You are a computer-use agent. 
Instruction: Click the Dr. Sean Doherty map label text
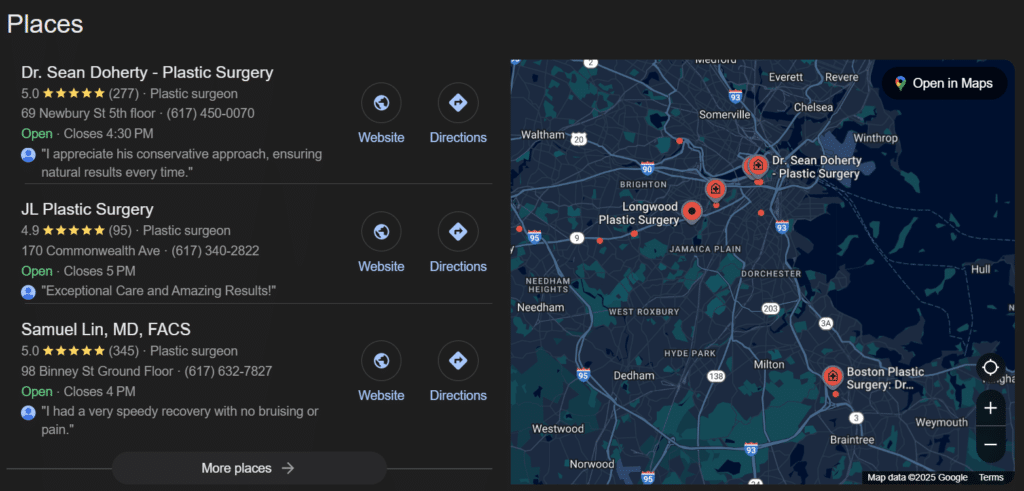pyautogui.click(x=816, y=167)
